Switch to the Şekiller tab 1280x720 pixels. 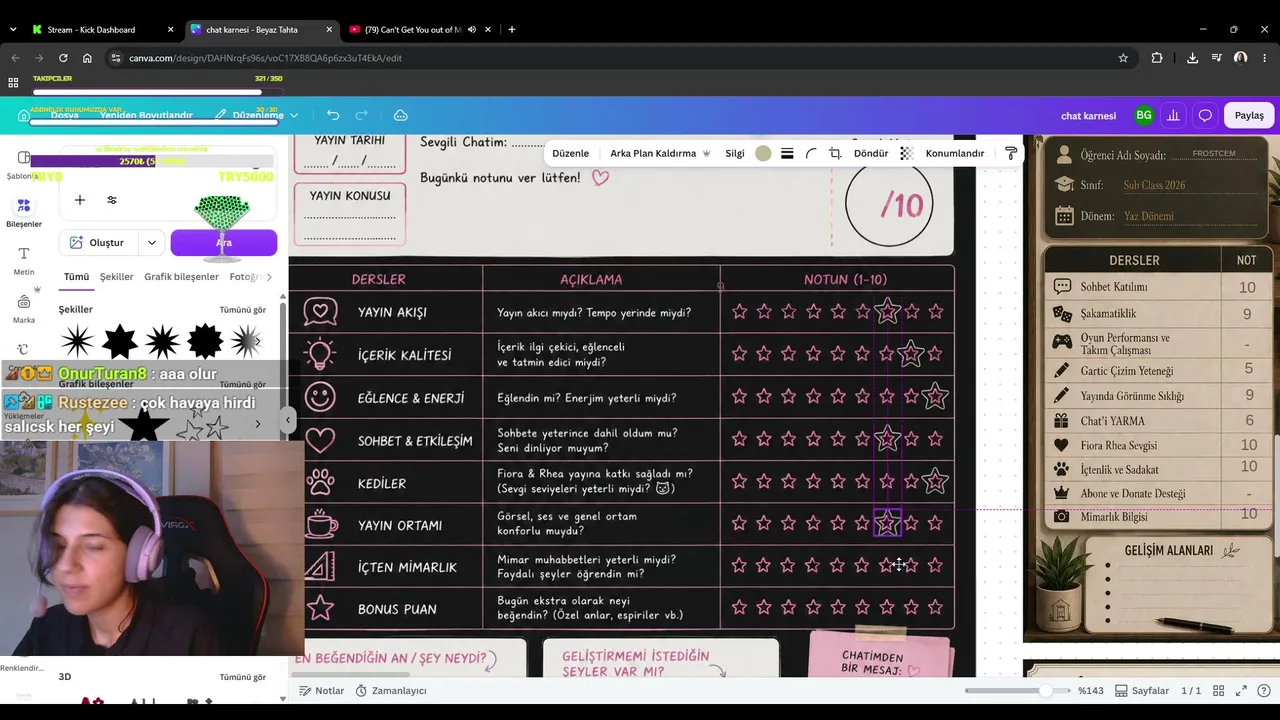[x=116, y=277]
